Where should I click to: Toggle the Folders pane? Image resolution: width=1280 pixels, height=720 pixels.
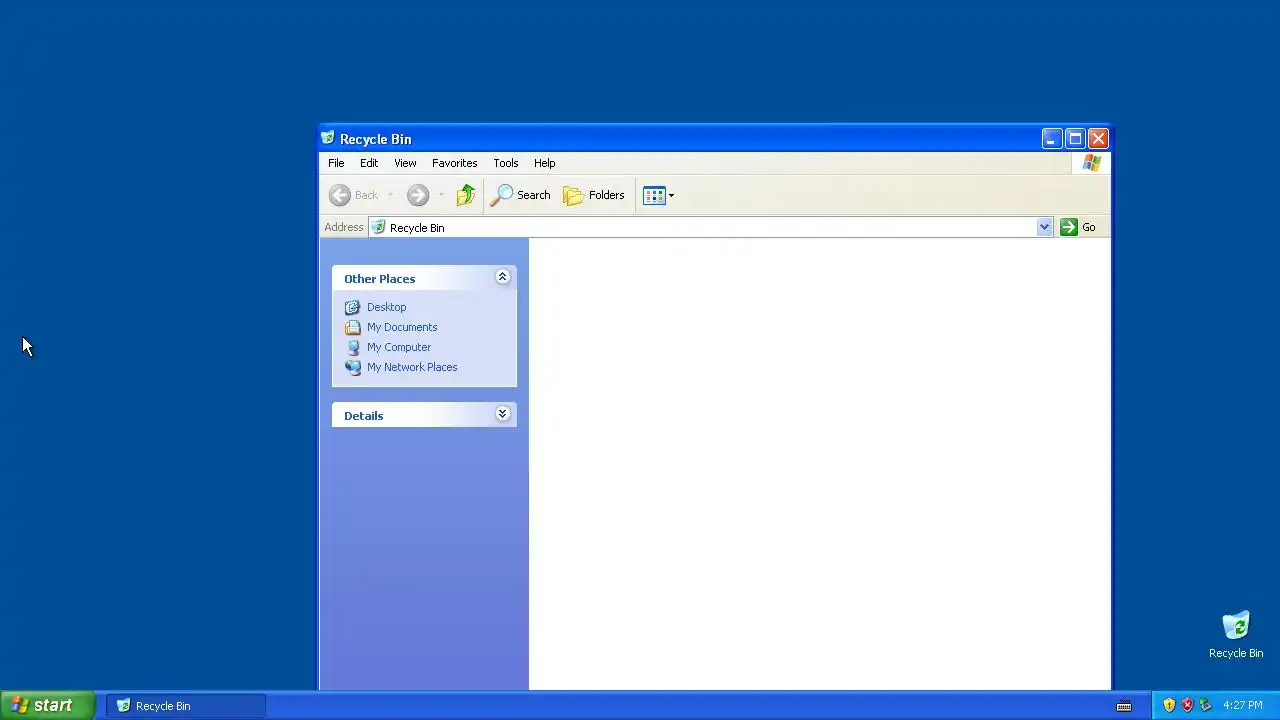[594, 195]
